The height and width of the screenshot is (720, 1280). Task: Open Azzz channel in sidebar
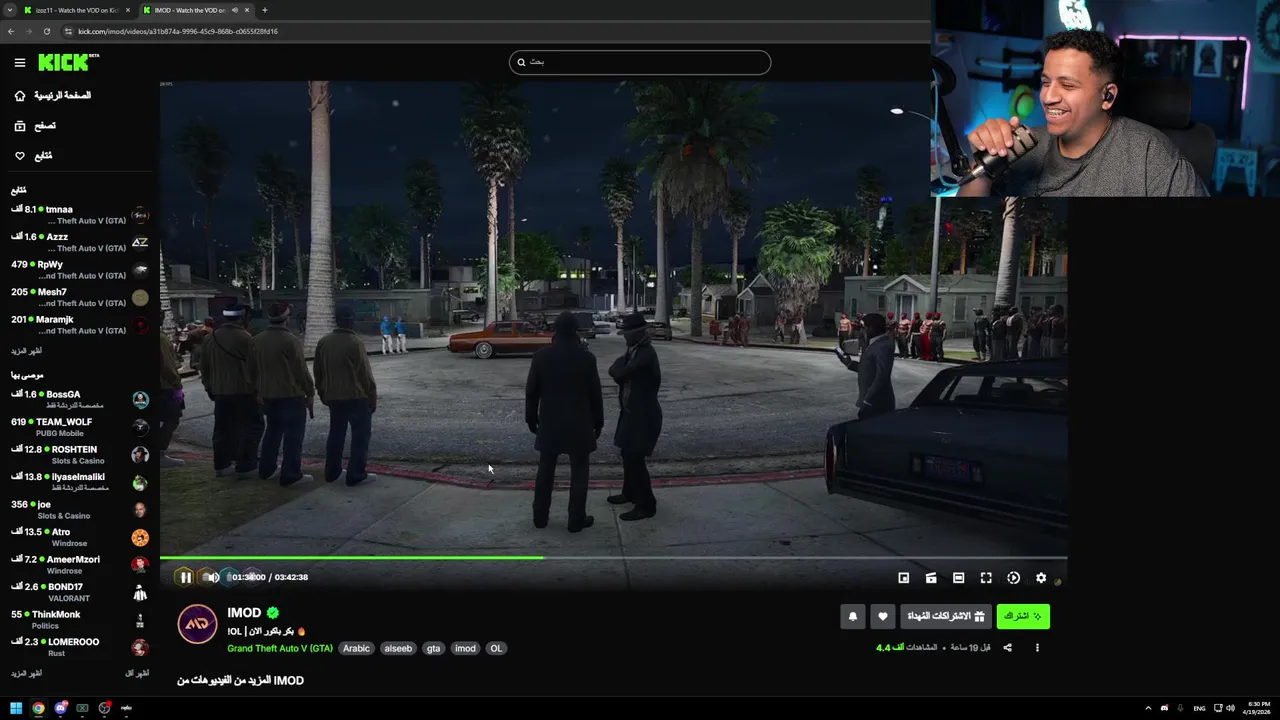pyautogui.click(x=80, y=242)
